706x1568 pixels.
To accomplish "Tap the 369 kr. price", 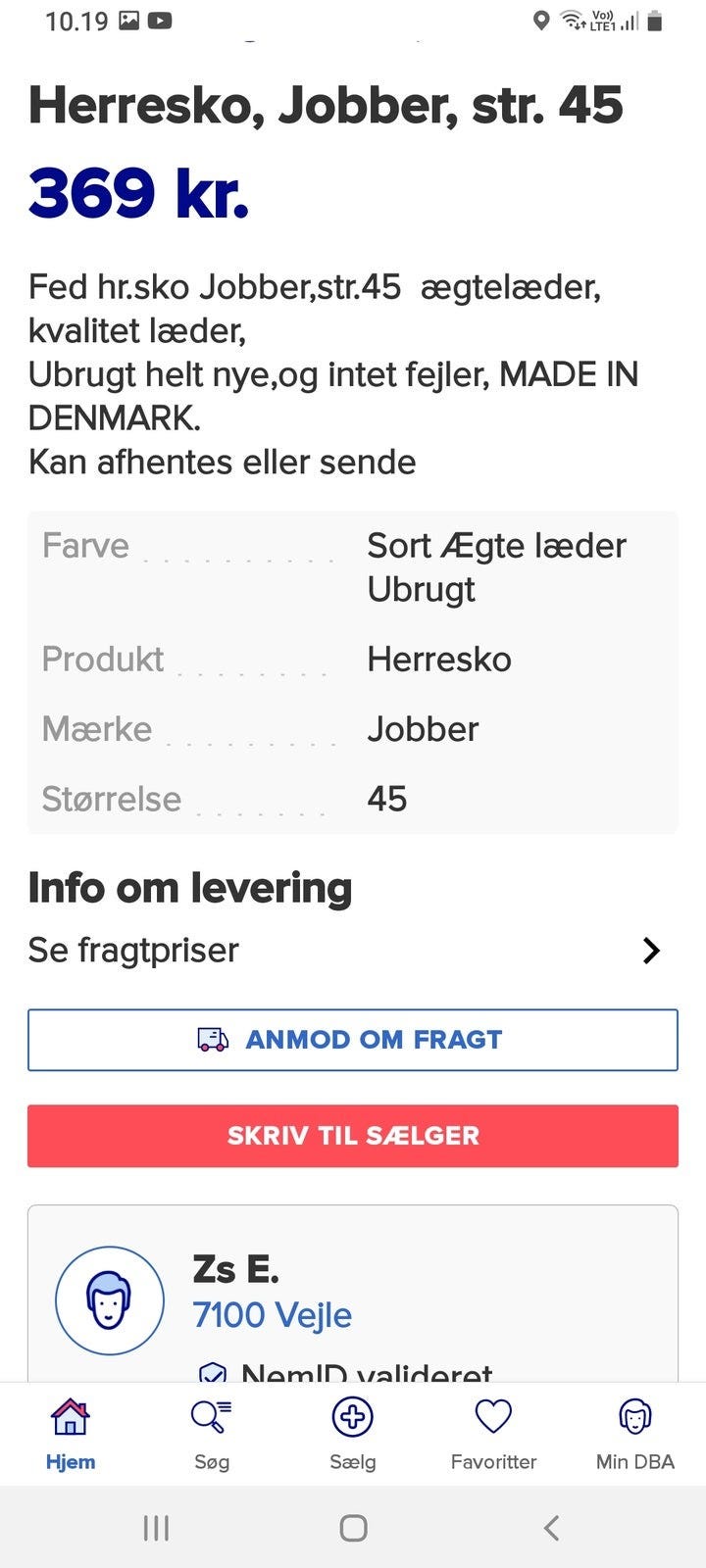I will (x=138, y=193).
